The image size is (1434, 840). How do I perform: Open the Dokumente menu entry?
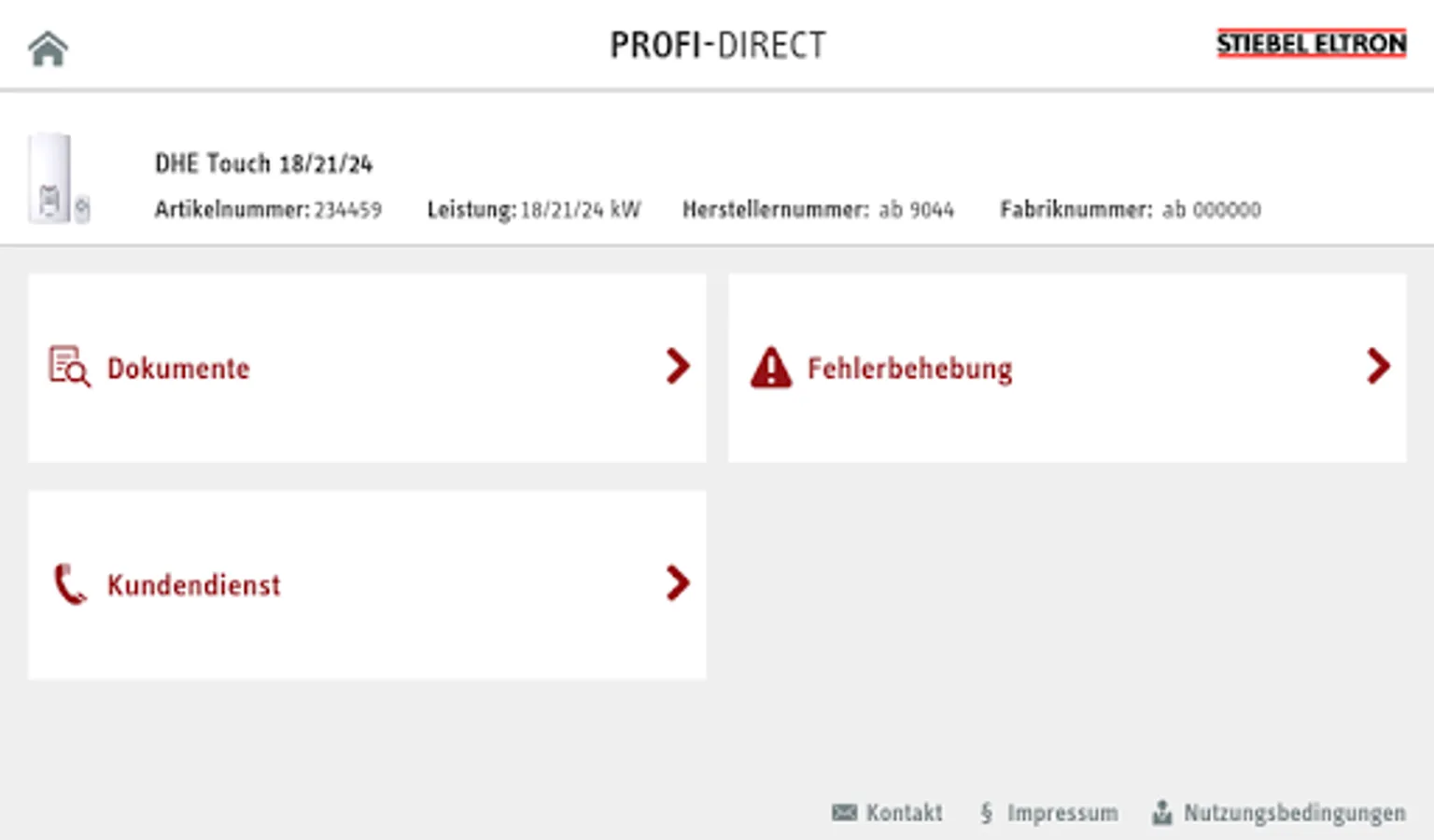tap(367, 368)
